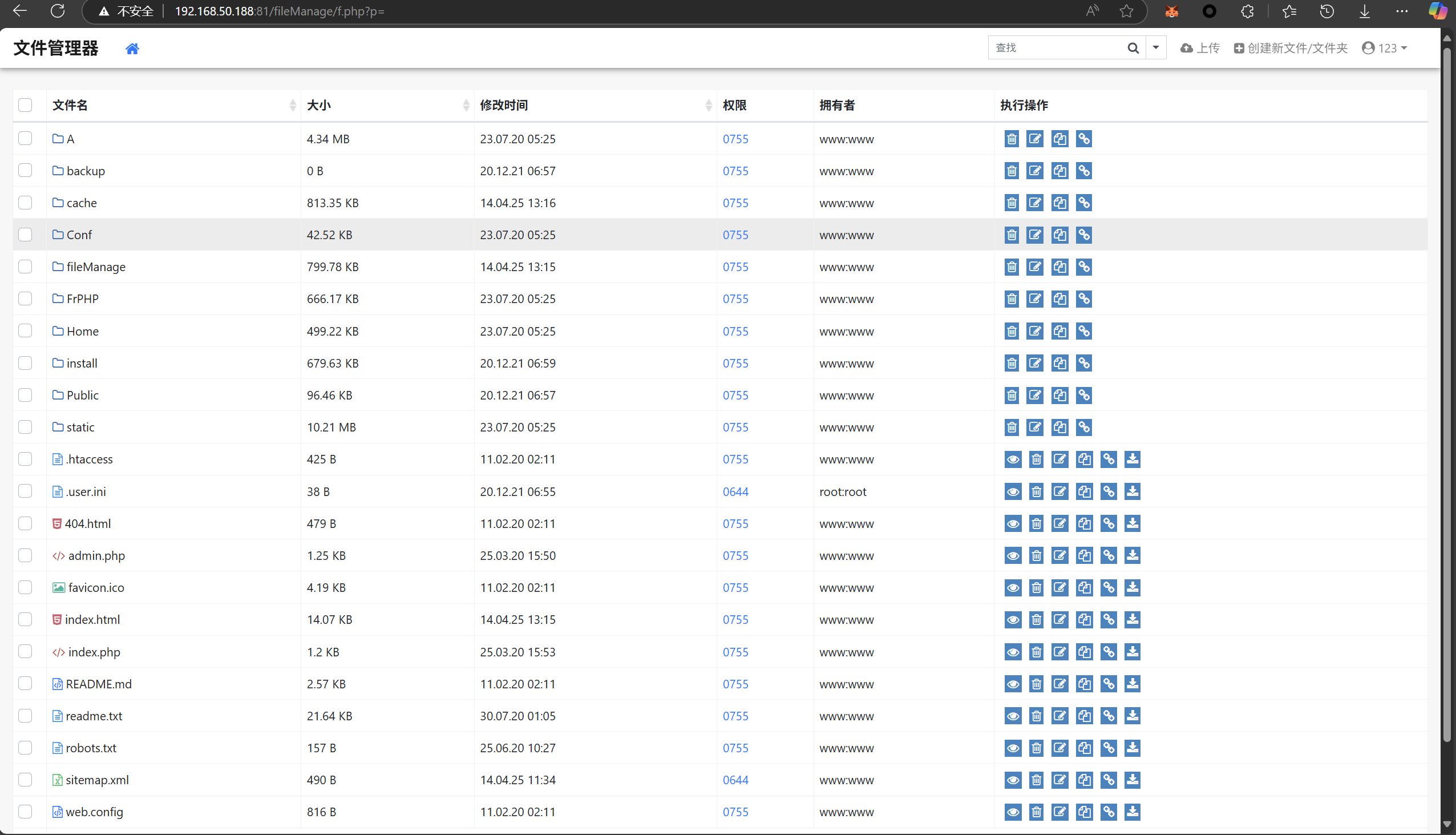The image size is (1456, 835).
Task: Copy admin.php via copy icon
Action: click(1084, 556)
